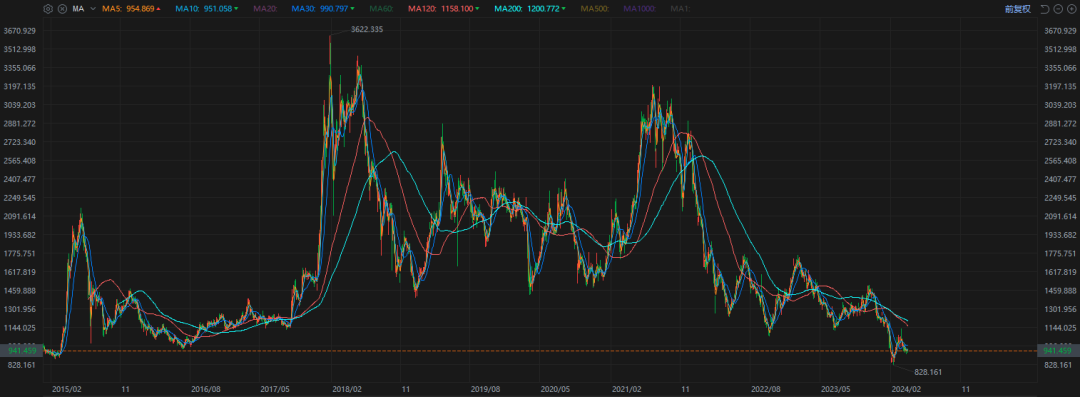Click left axis value 2091.614
Screen dimensions: 1080x397
point(19,216)
